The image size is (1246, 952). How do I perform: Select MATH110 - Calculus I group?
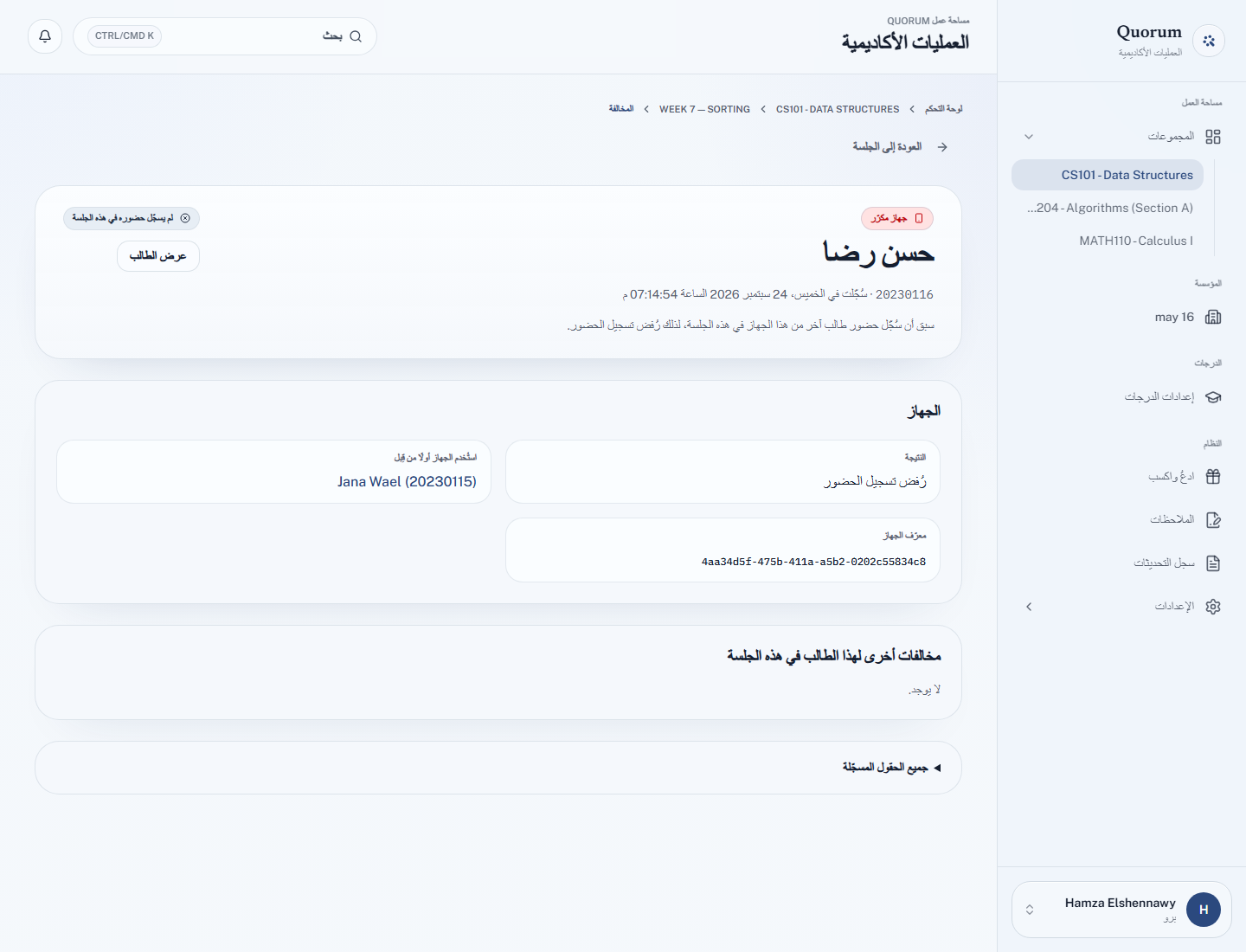point(1108,241)
